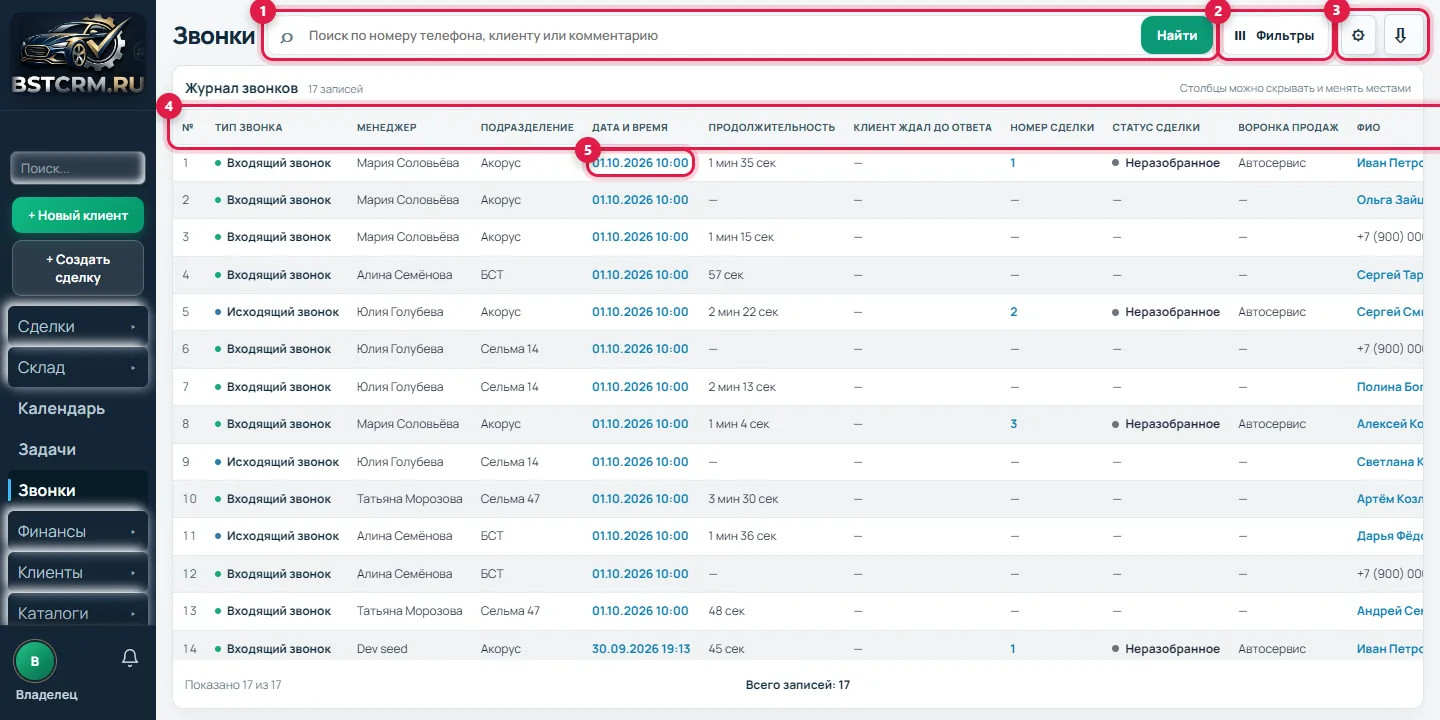The image size is (1440, 720).
Task: Click the "57 сек" duration cell
Action: pos(726,275)
